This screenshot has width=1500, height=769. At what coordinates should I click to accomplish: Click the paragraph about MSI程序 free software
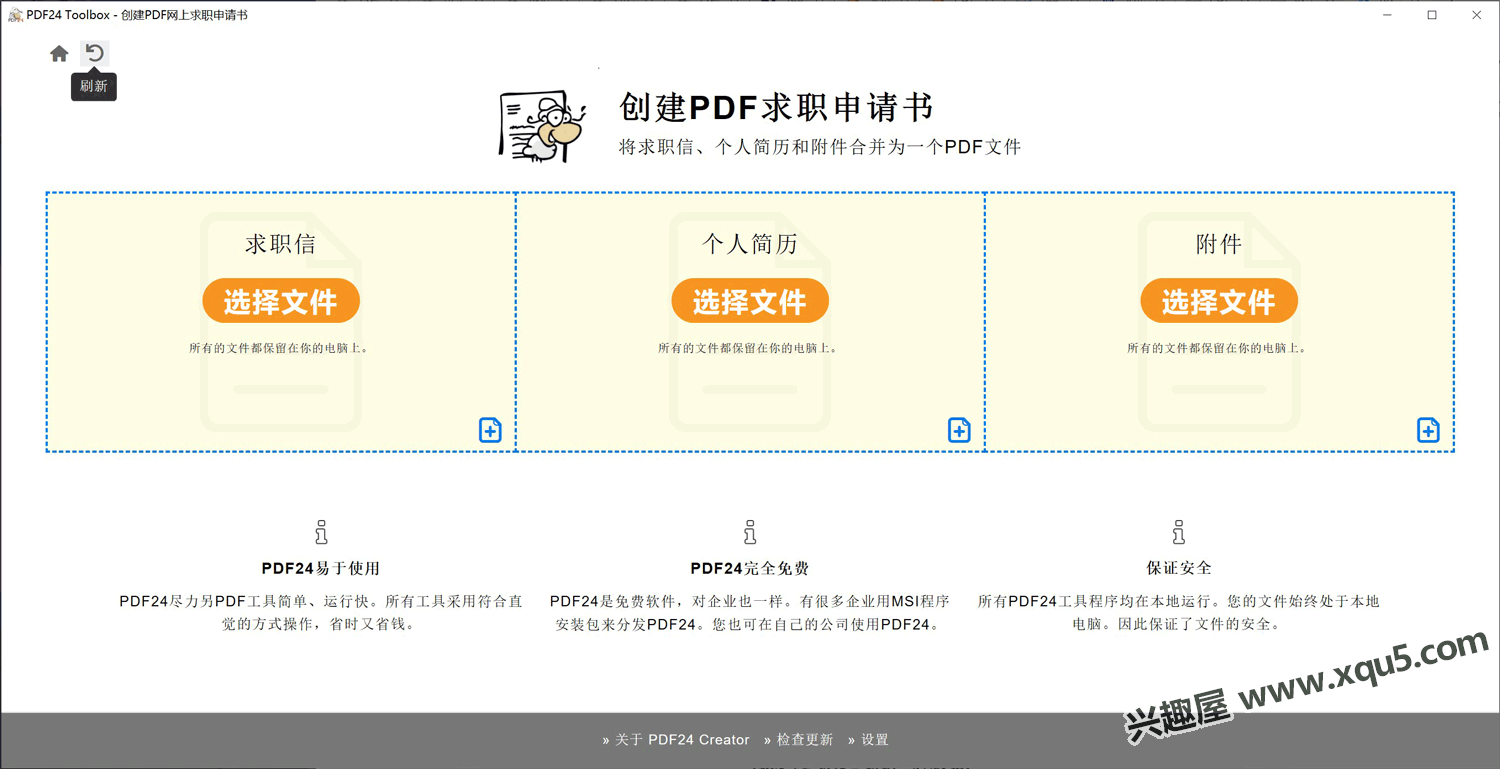(x=750, y=613)
